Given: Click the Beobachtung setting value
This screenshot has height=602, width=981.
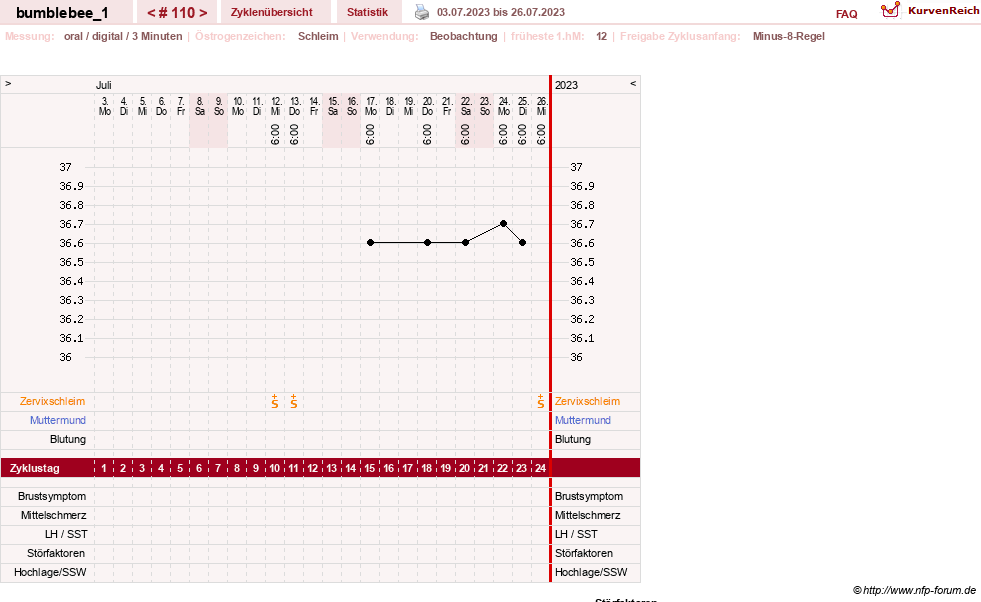Looking at the screenshot, I should point(464,36).
